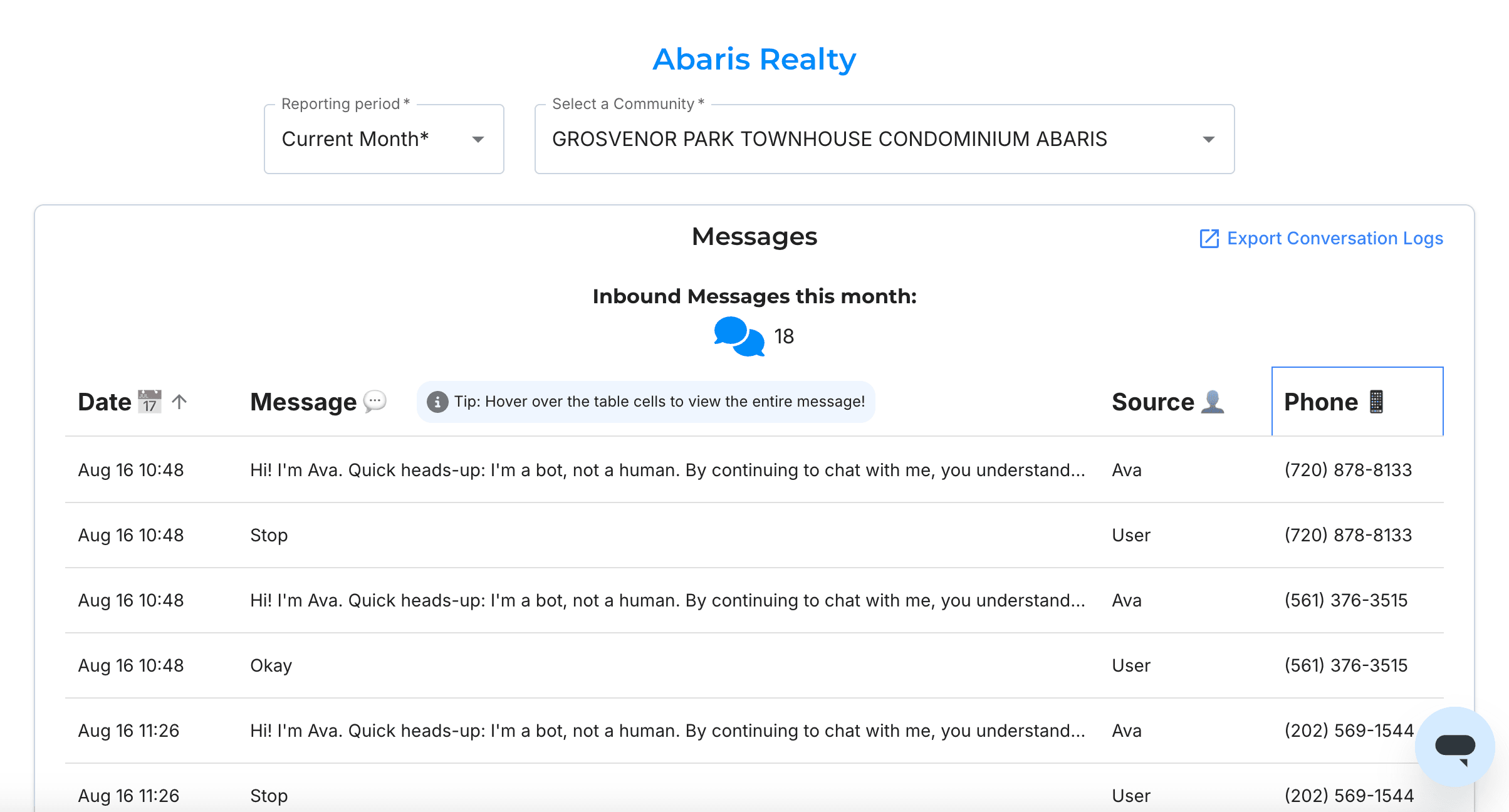The height and width of the screenshot is (812, 1509).
Task: Click the Stop message from (720) 878-8133
Action: [269, 535]
